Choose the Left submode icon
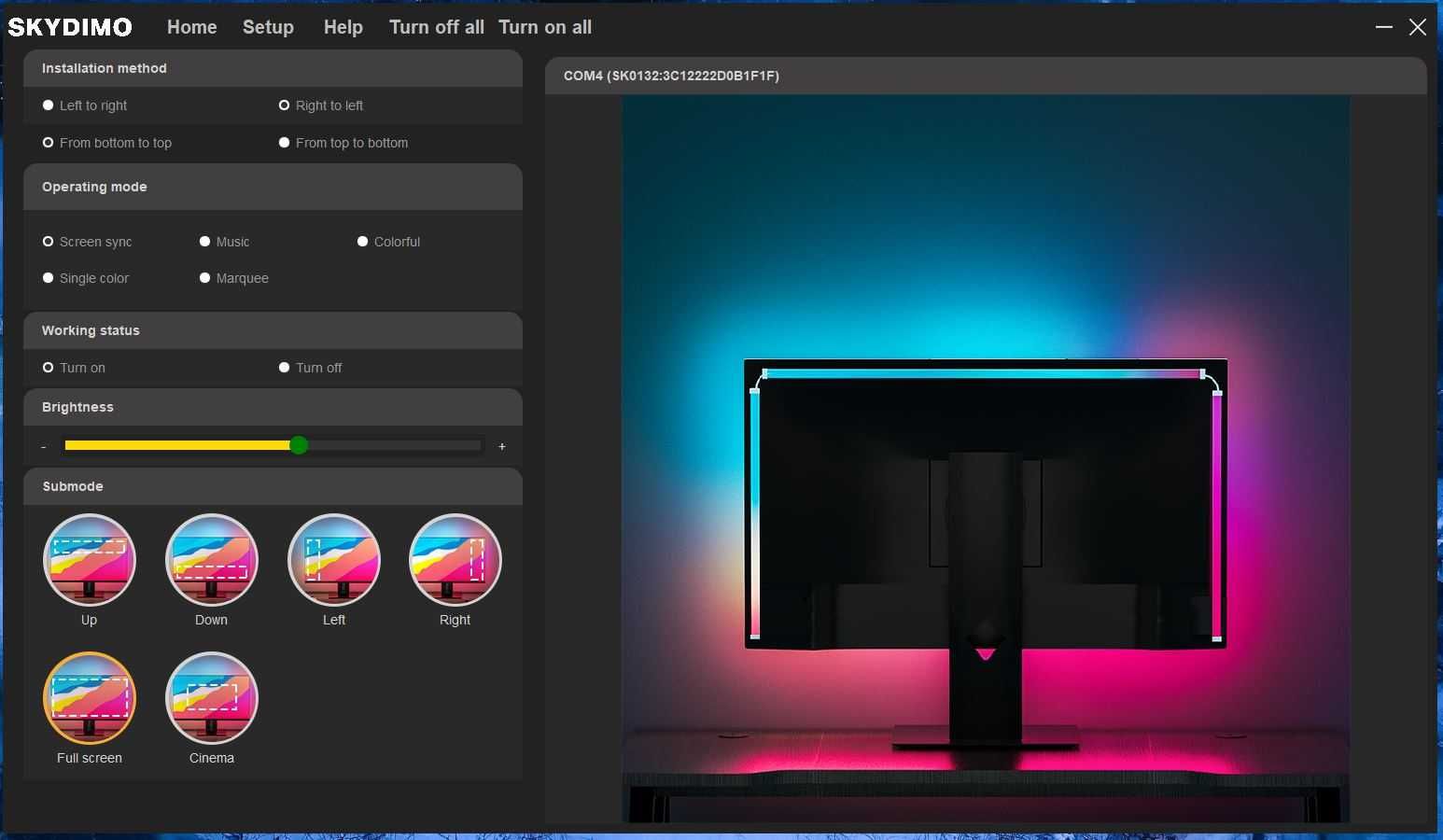 [x=334, y=560]
